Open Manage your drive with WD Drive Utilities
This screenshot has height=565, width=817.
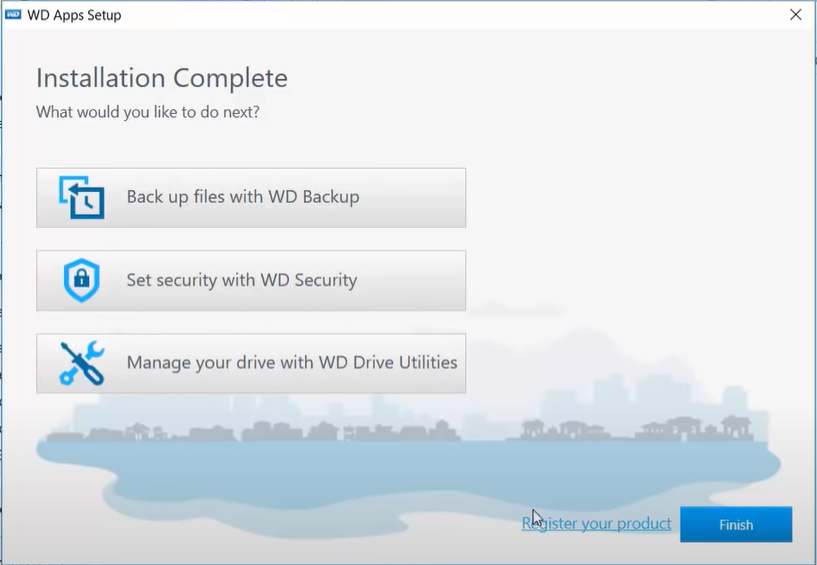coord(251,363)
